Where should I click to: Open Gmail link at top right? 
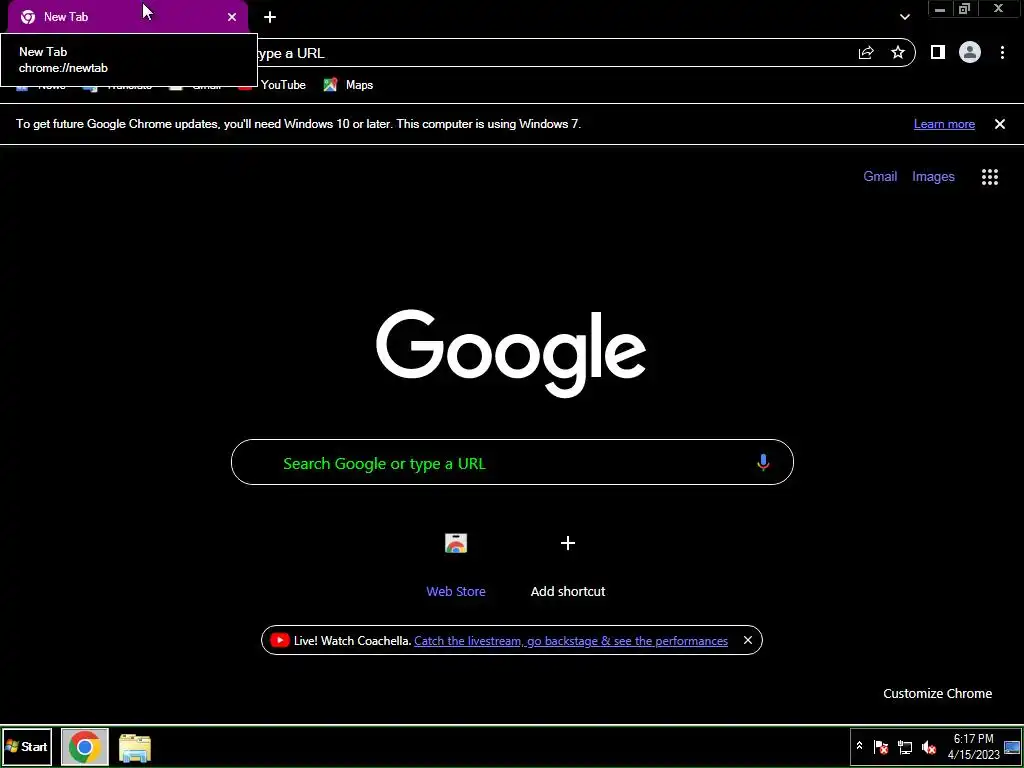click(880, 176)
